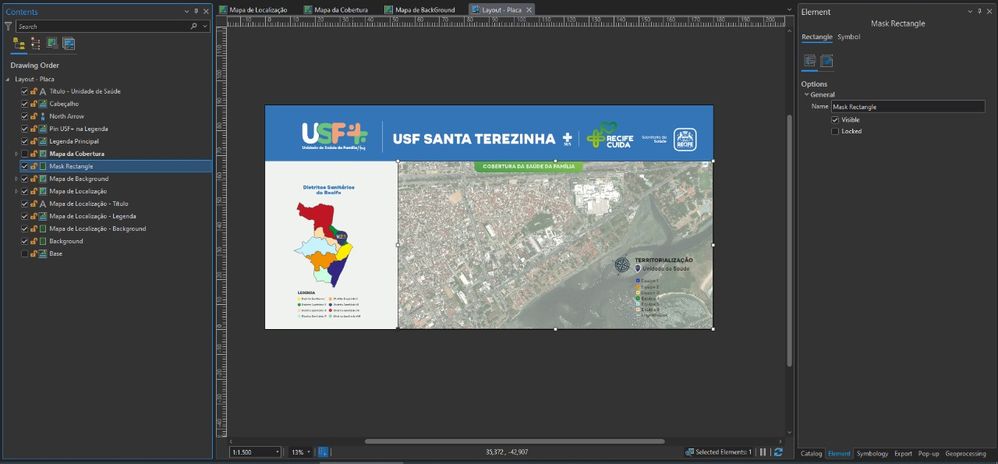998x464 pixels.
Task: Click the refresh icon in status bar
Action: click(x=778, y=452)
